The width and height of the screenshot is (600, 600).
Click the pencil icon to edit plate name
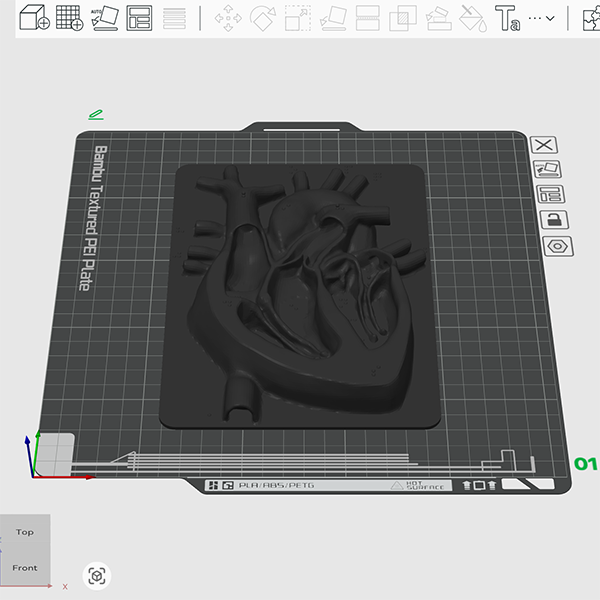pos(95,115)
